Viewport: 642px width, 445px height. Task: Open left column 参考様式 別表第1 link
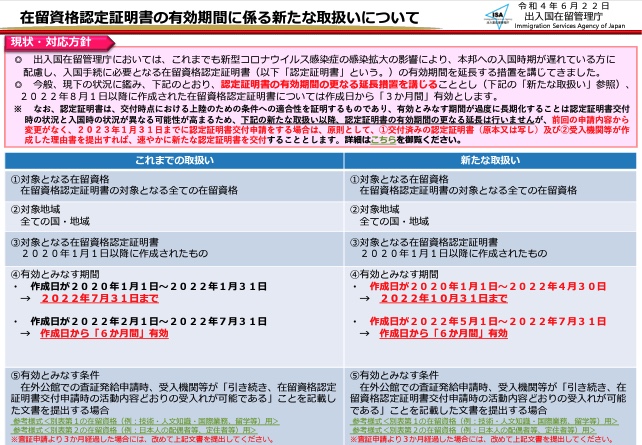click(x=130, y=422)
